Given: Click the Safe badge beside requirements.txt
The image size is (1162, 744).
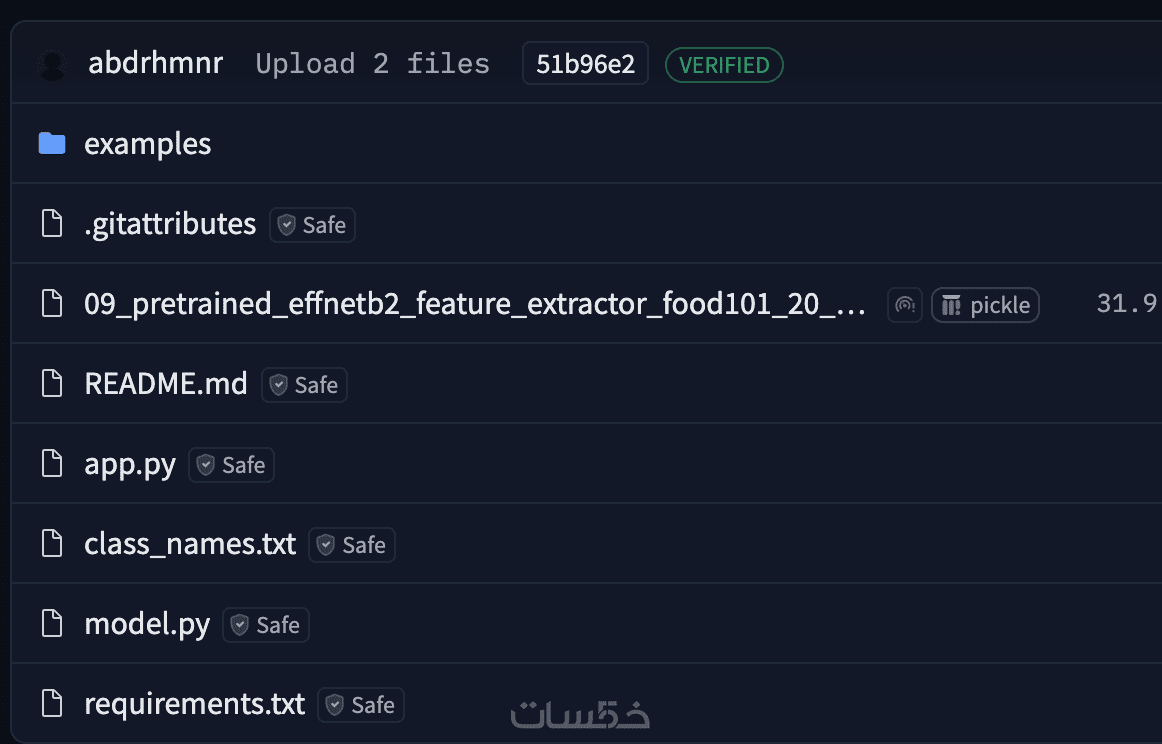Looking at the screenshot, I should point(361,705).
